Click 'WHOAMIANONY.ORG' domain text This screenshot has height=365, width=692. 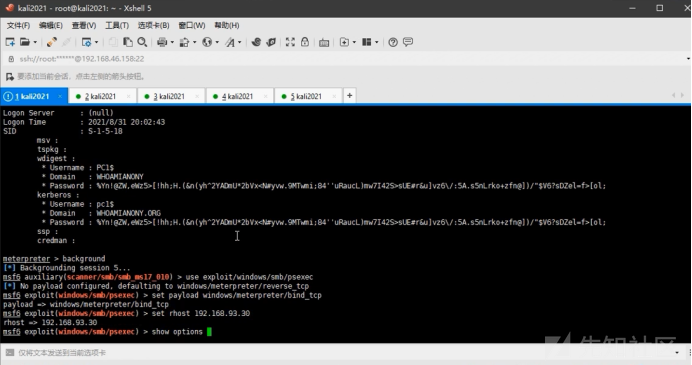[x=128, y=213]
